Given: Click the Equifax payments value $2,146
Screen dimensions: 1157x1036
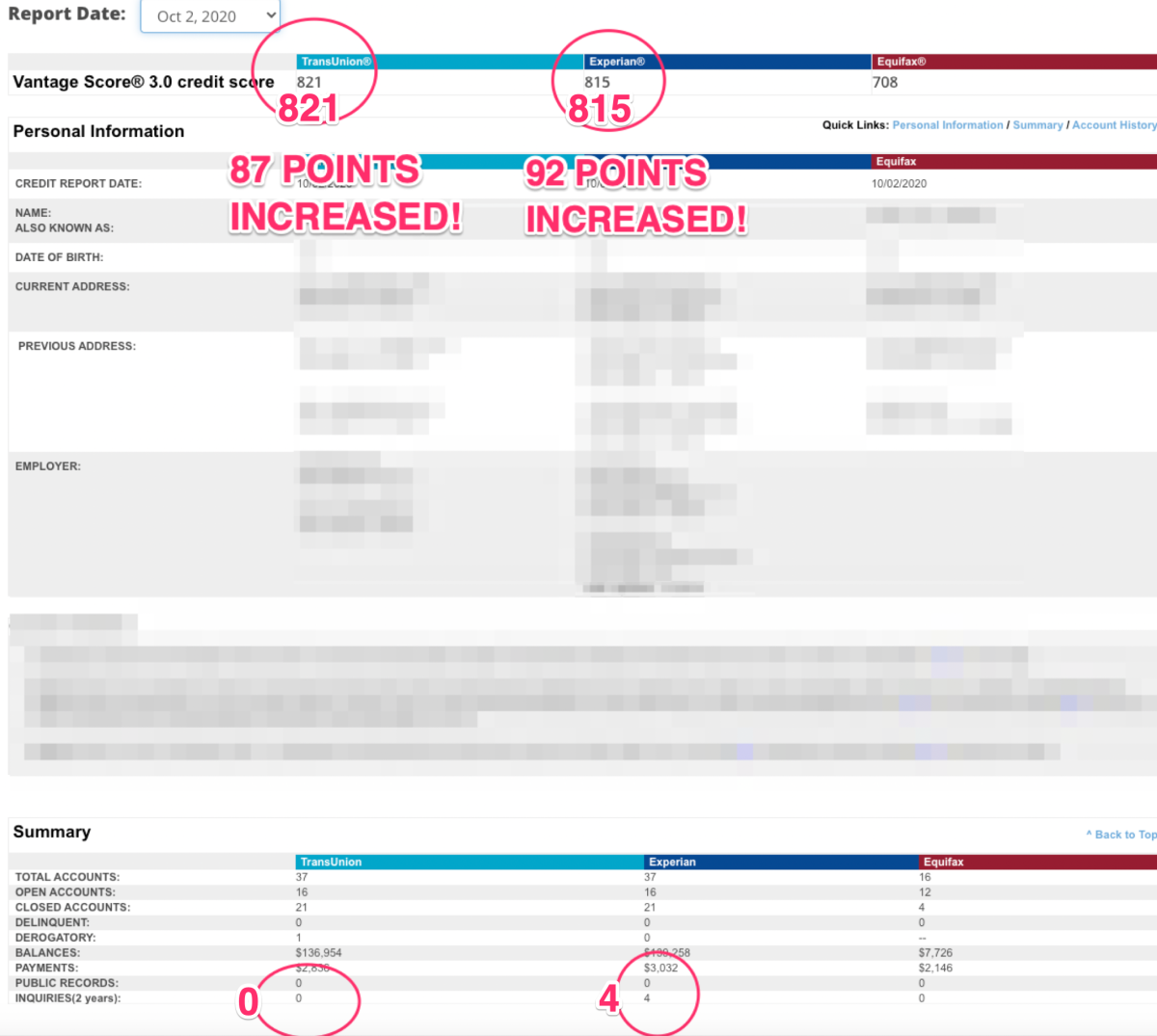Looking at the screenshot, I should (935, 969).
